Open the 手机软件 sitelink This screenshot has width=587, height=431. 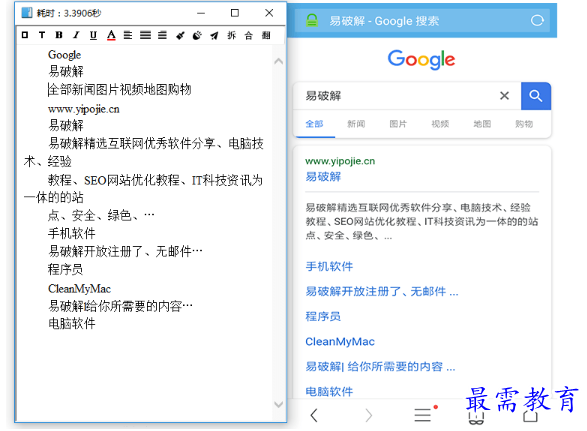[329, 266]
